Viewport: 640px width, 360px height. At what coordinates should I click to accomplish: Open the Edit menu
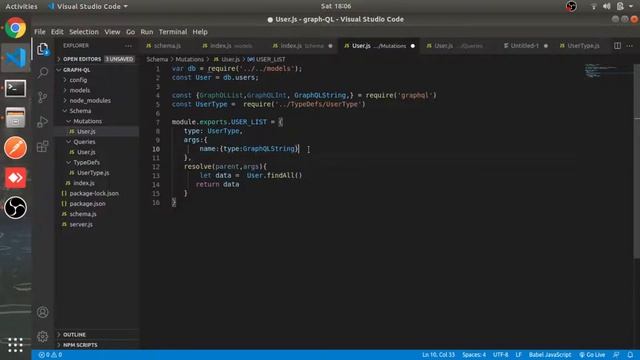point(57,32)
